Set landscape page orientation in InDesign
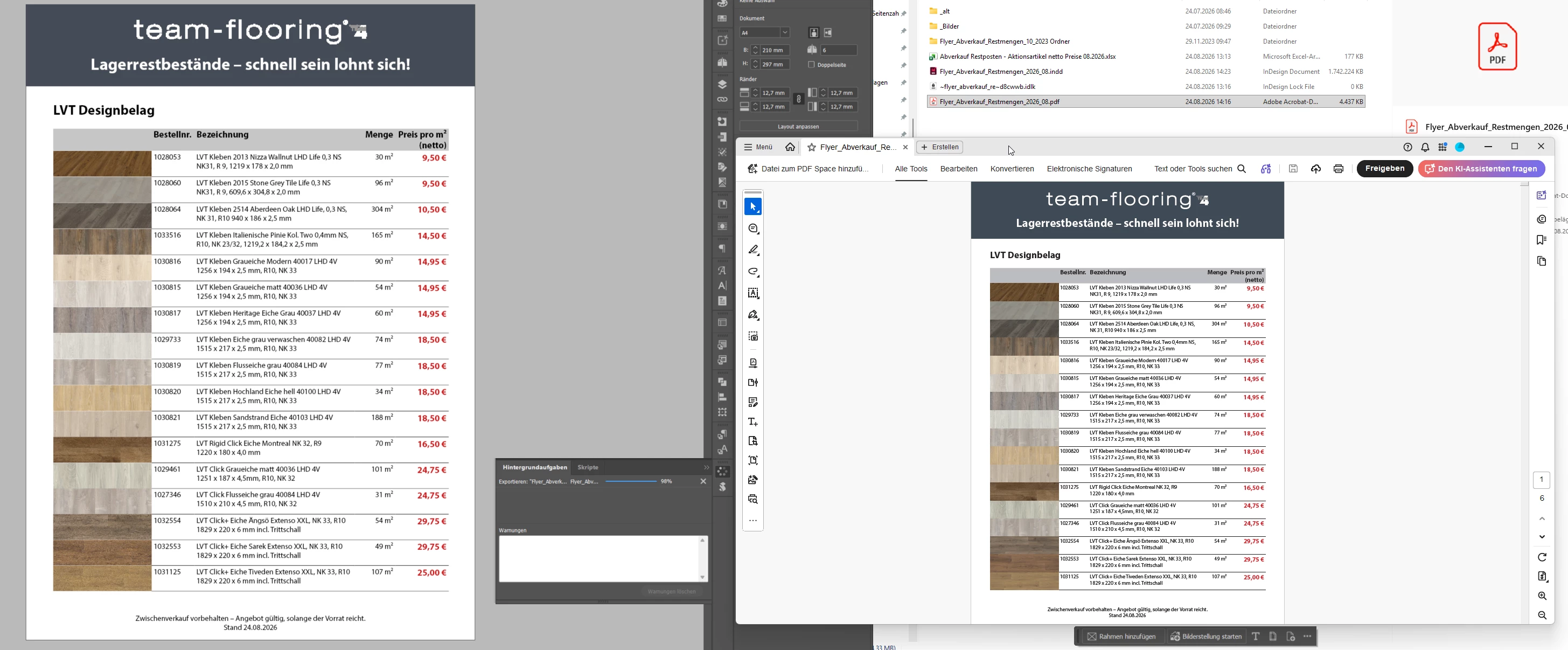Screen dimensions: 1568x650 (828, 33)
